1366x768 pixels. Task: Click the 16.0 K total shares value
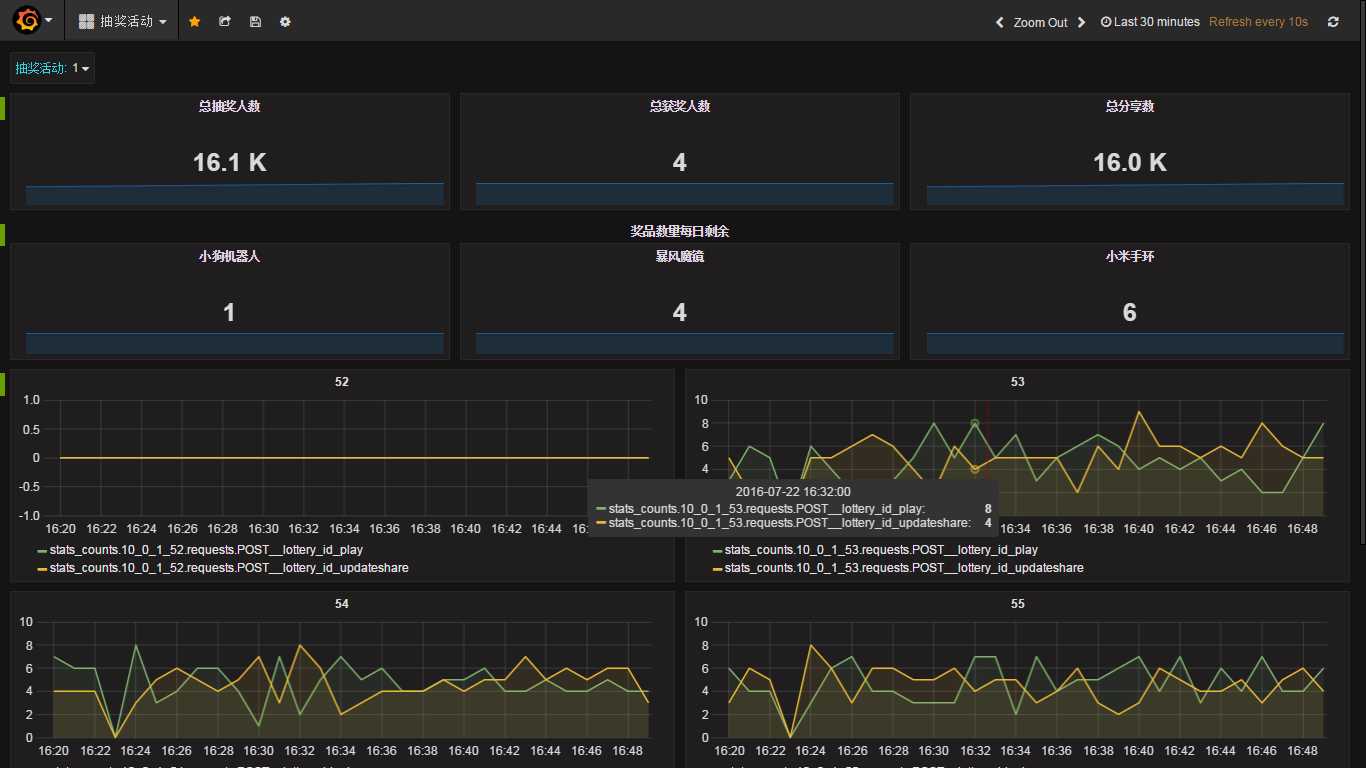[1130, 163]
